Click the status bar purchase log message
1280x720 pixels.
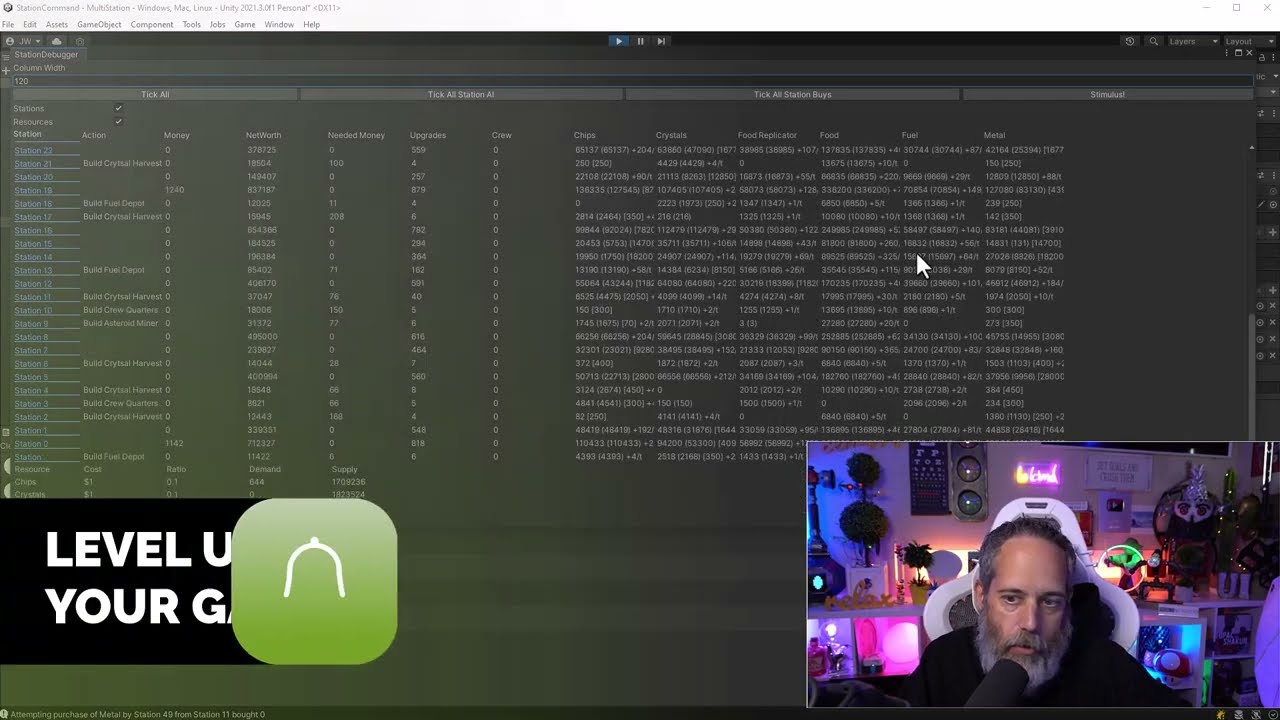coord(137,714)
